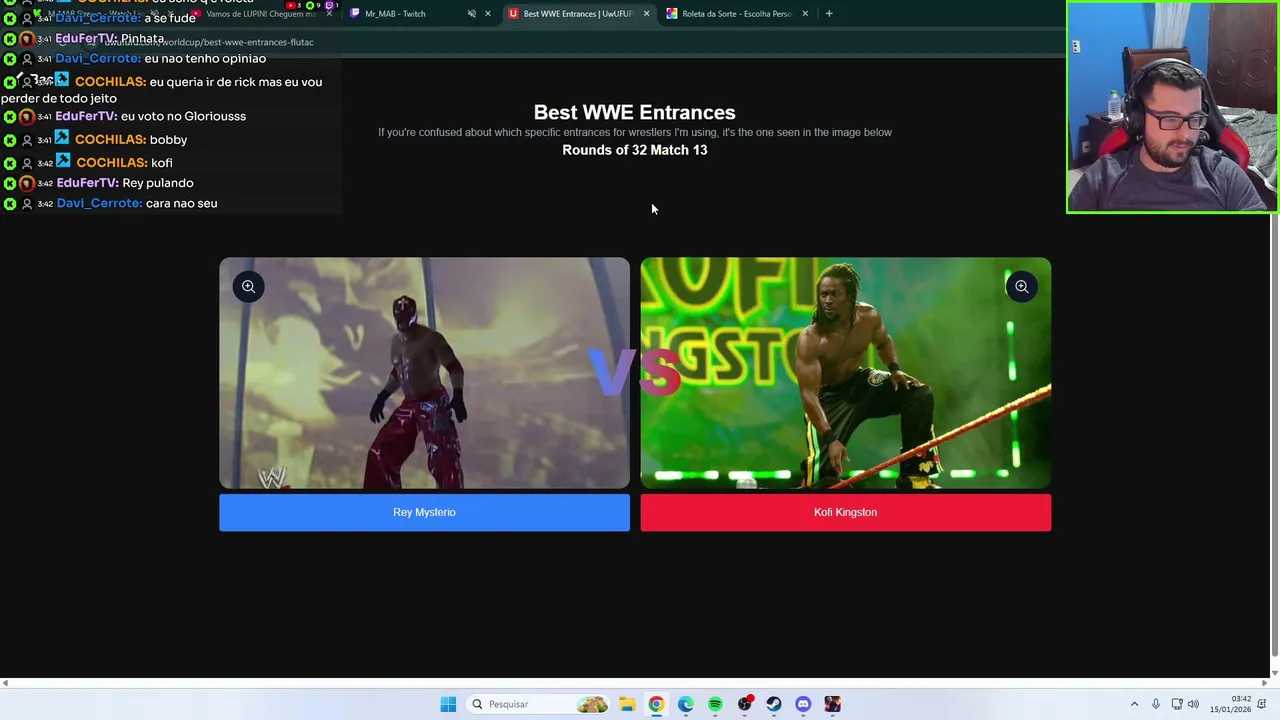Image resolution: width=1280 pixels, height=720 pixels.
Task: Click the horizontal scrollbar right arrow
Action: 1265,683
